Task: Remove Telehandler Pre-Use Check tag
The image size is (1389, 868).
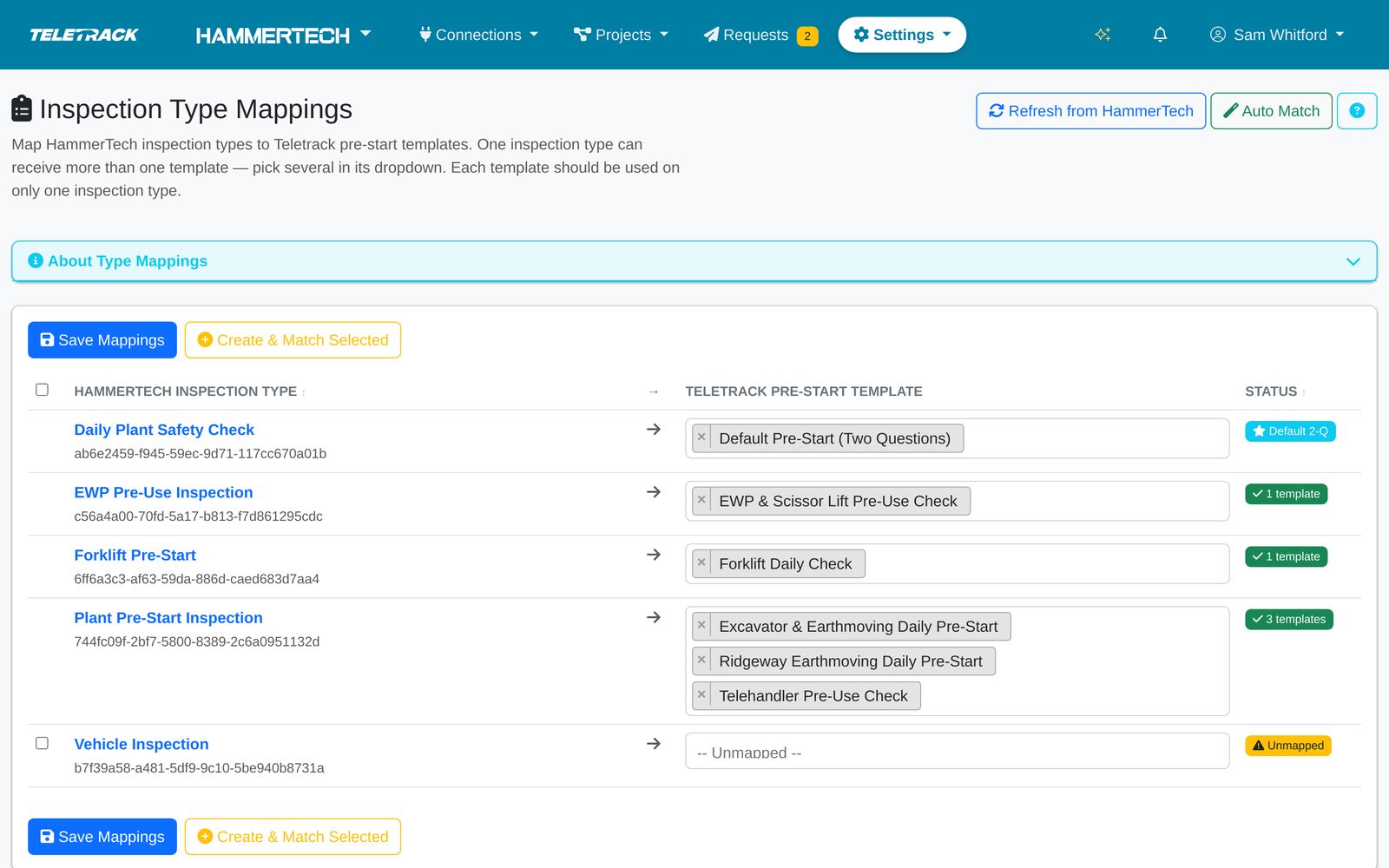Action: point(701,694)
